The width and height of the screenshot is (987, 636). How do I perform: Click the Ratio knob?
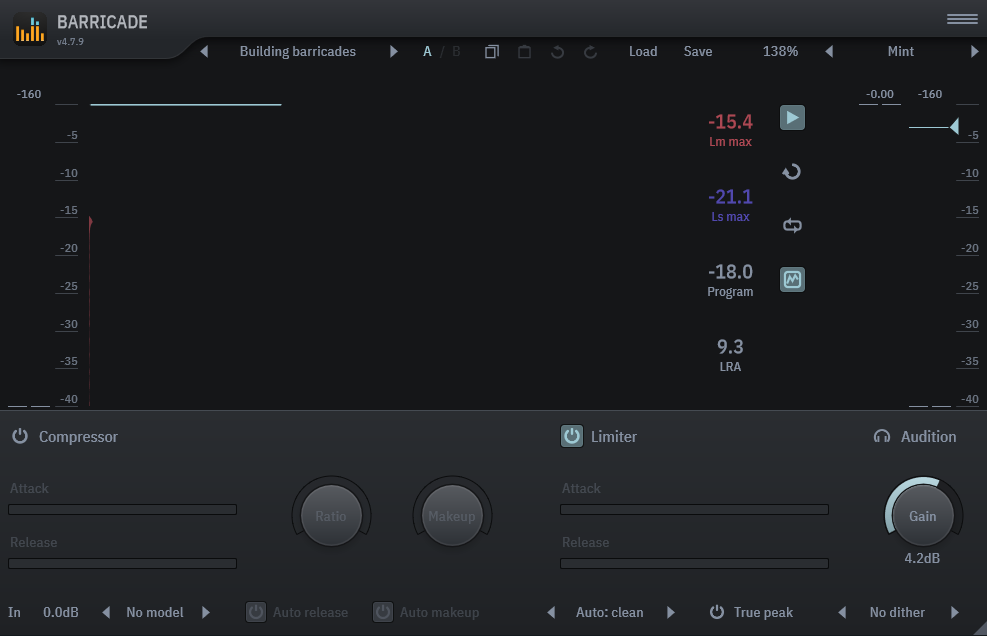pyautogui.click(x=331, y=516)
